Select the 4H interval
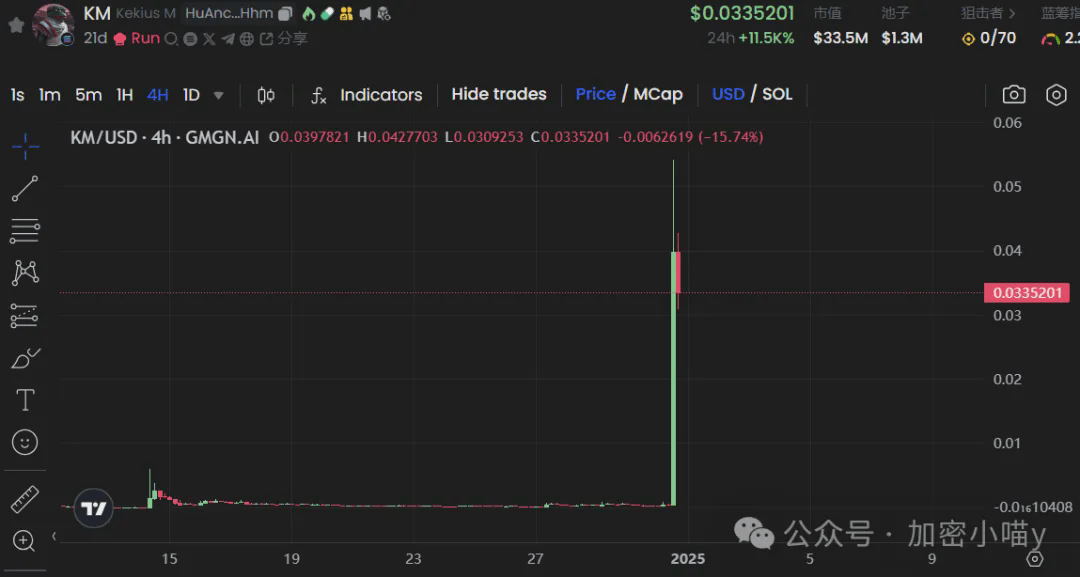The width and height of the screenshot is (1080, 577). (x=158, y=95)
